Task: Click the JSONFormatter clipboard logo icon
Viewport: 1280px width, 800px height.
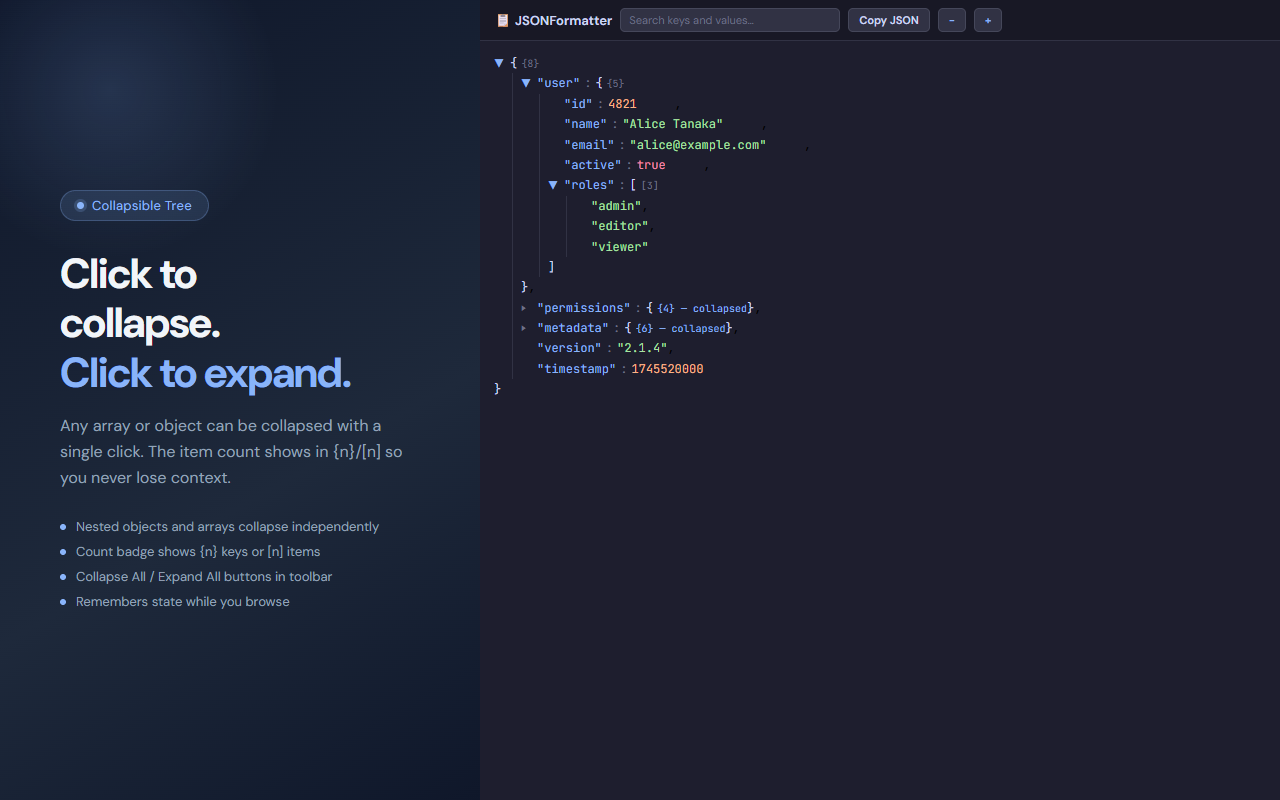Action: [x=503, y=20]
